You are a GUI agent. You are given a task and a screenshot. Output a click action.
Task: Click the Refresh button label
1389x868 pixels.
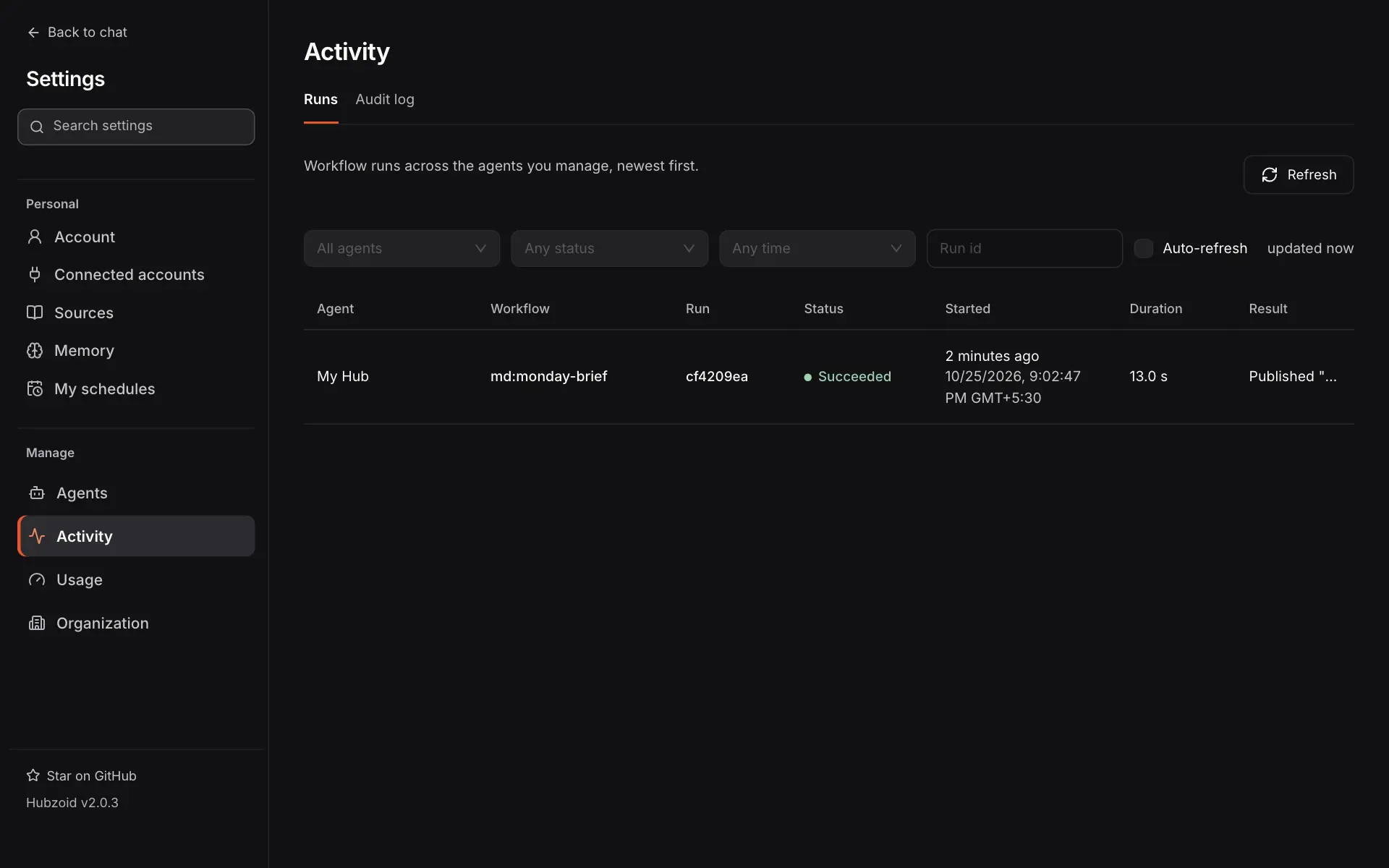1312,174
